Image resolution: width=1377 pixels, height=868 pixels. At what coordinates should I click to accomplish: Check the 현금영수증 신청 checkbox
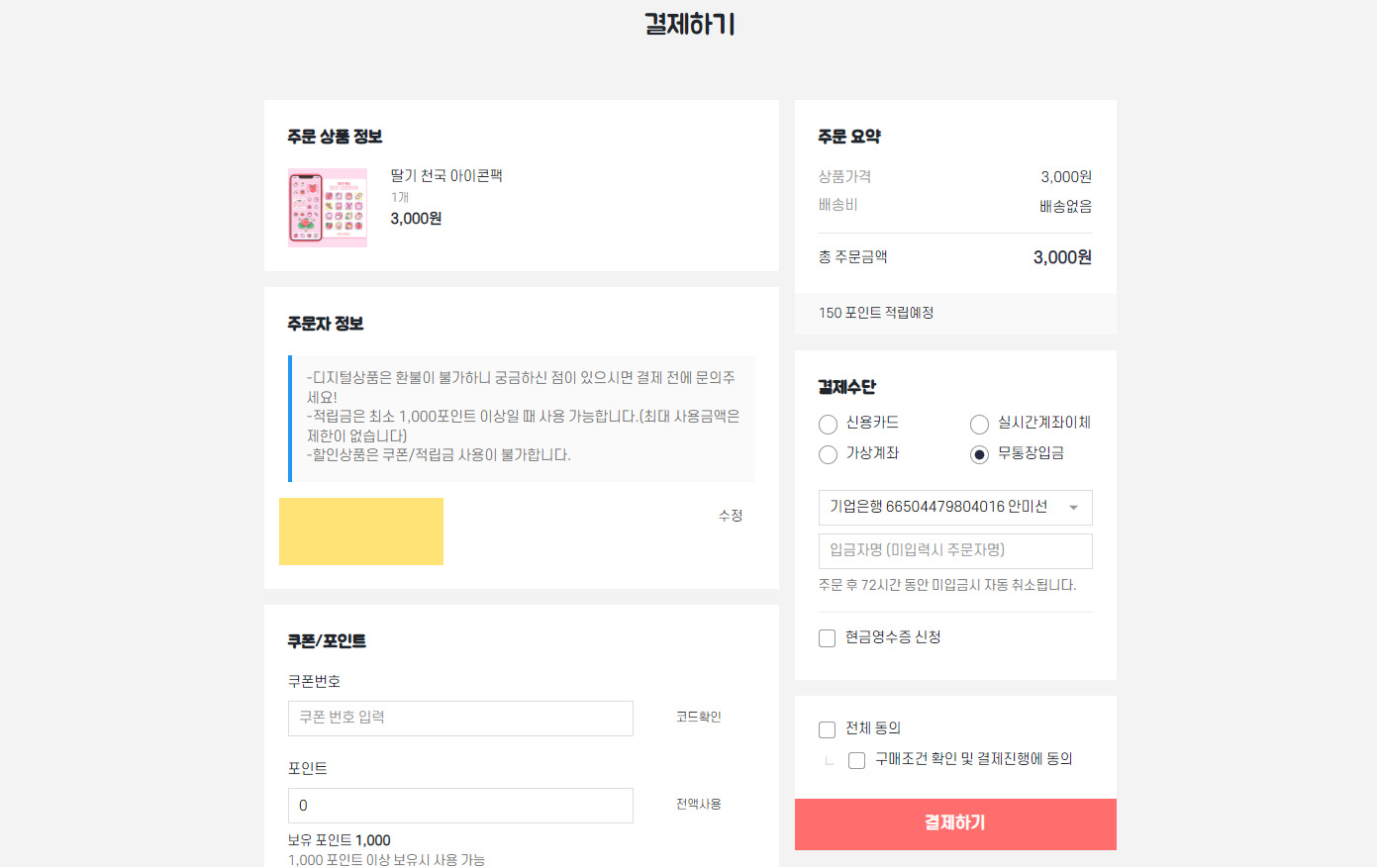[x=828, y=638]
